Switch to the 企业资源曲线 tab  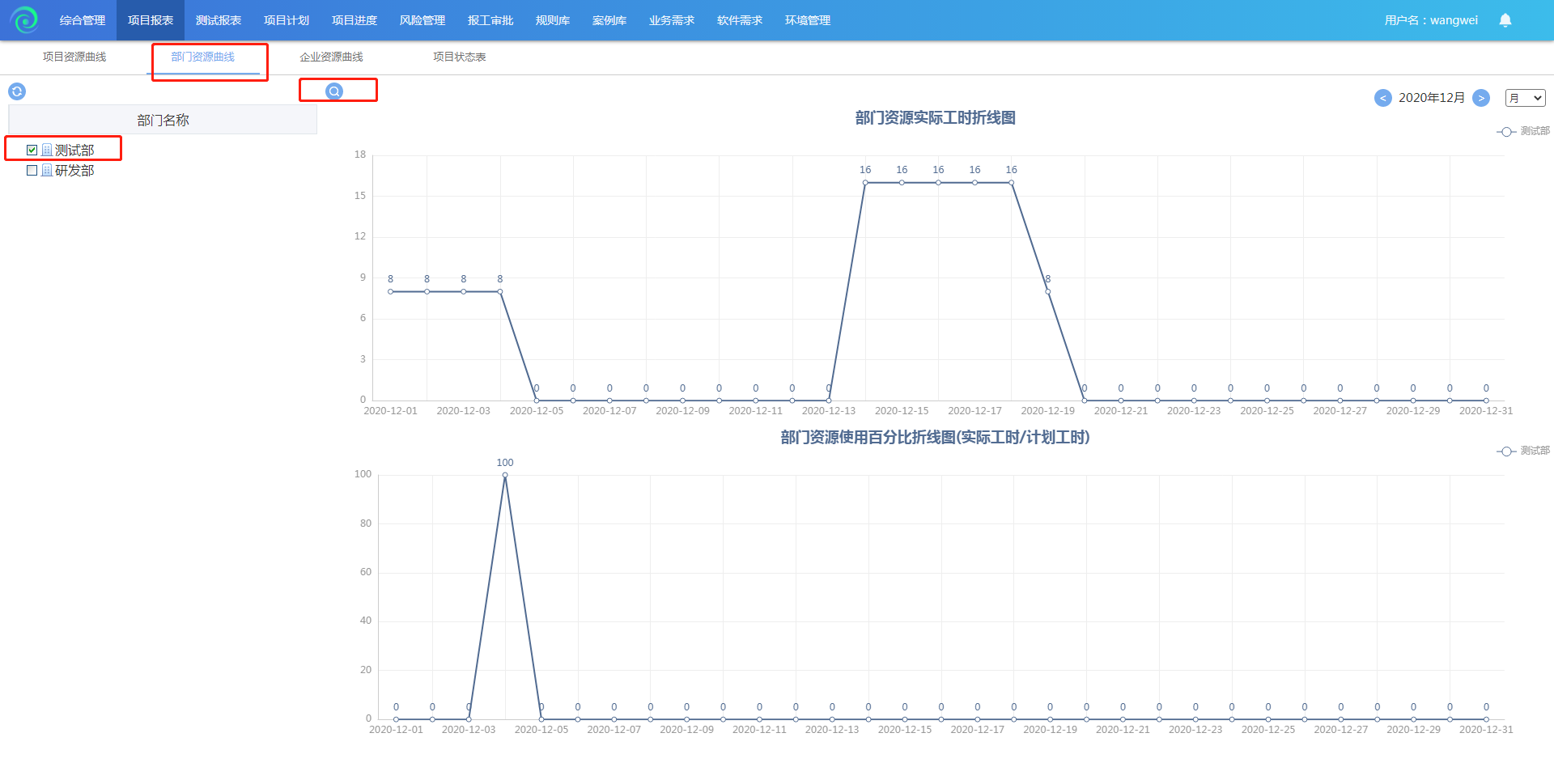coord(331,57)
